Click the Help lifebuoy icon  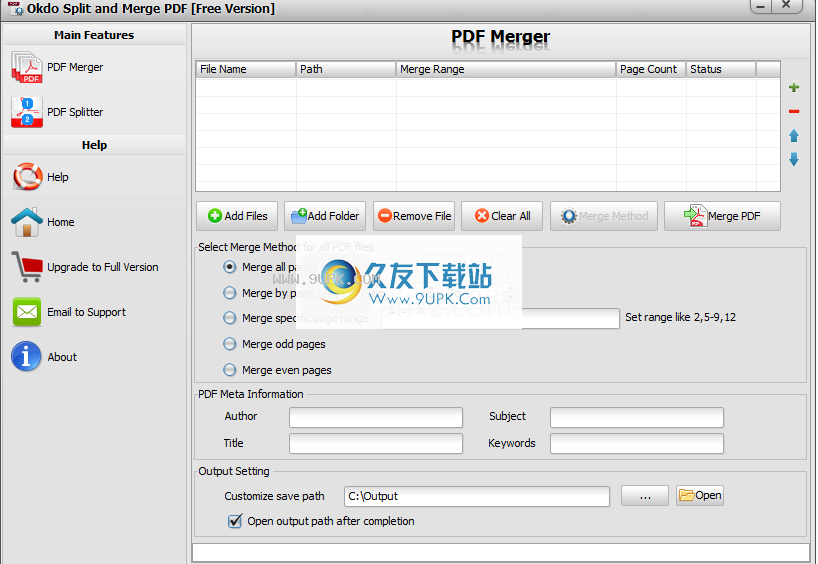tap(27, 177)
